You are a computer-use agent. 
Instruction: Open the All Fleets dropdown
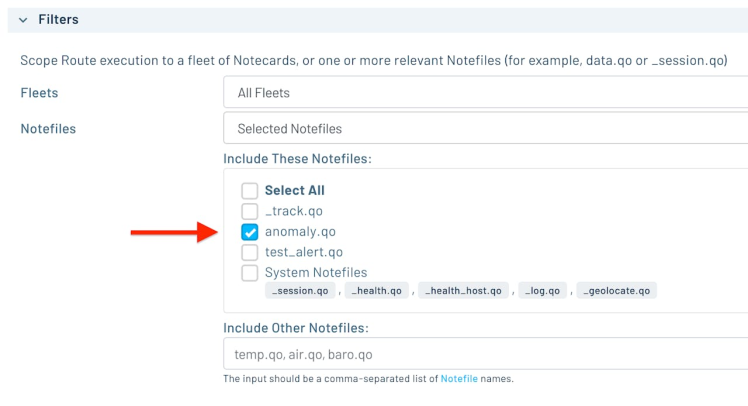click(x=485, y=93)
